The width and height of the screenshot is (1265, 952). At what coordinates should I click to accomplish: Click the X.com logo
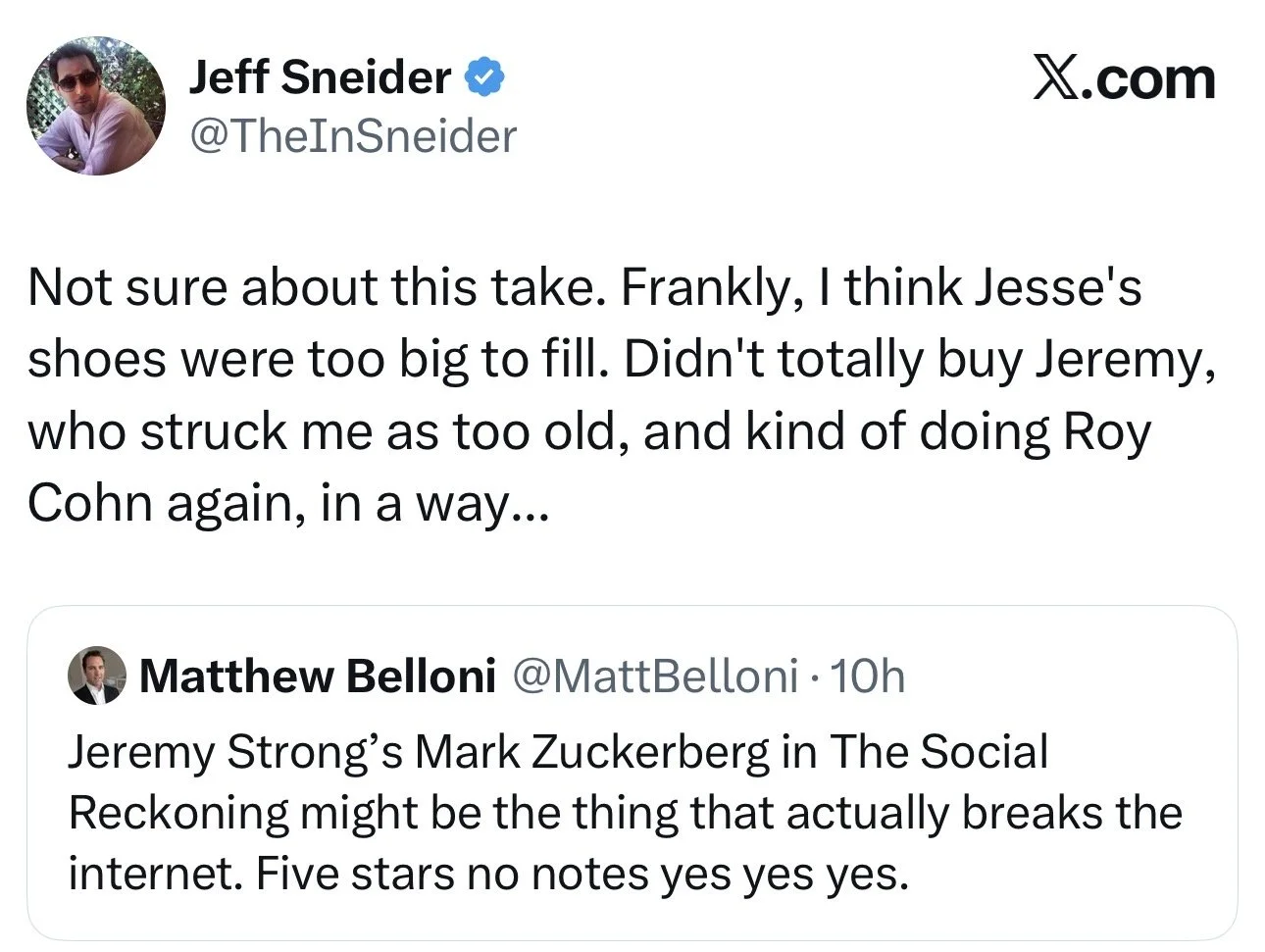(x=1124, y=77)
